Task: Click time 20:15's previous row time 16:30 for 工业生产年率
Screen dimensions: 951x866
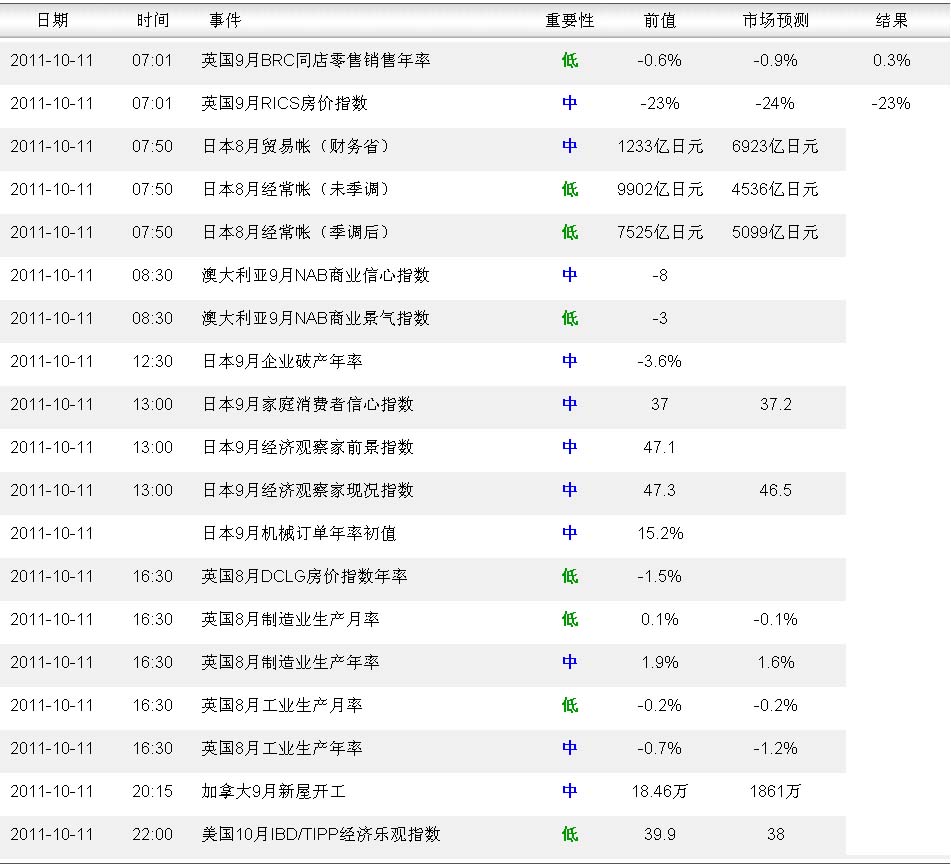Action: (x=152, y=749)
